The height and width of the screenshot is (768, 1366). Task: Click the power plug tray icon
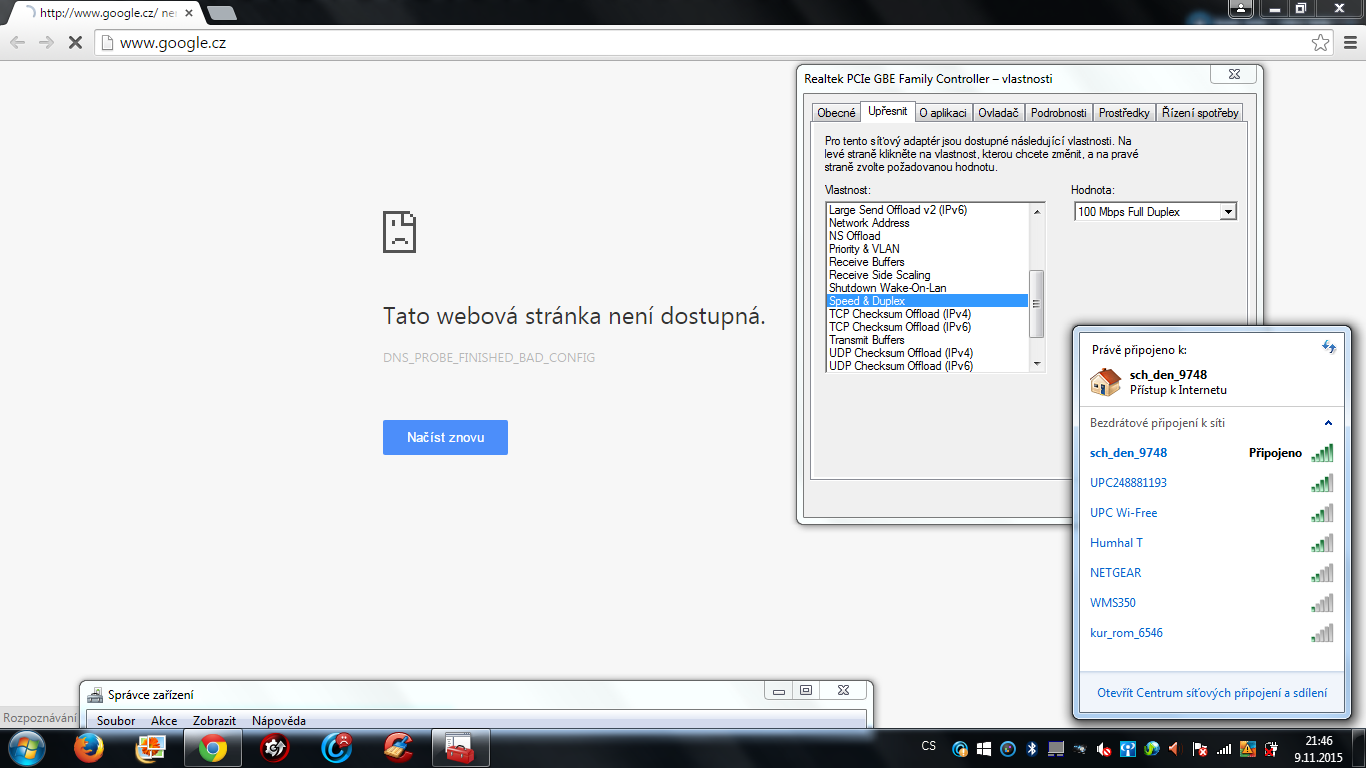pyautogui.click(x=1271, y=748)
